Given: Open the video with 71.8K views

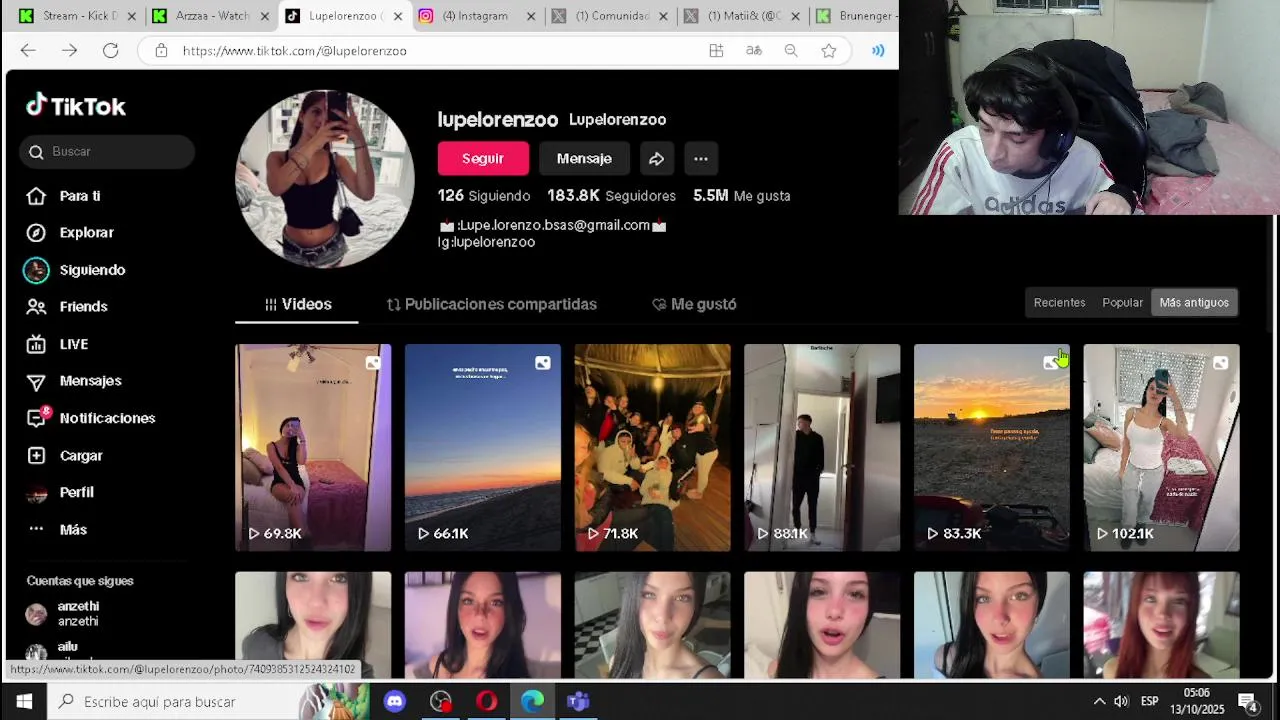Looking at the screenshot, I should [x=652, y=448].
